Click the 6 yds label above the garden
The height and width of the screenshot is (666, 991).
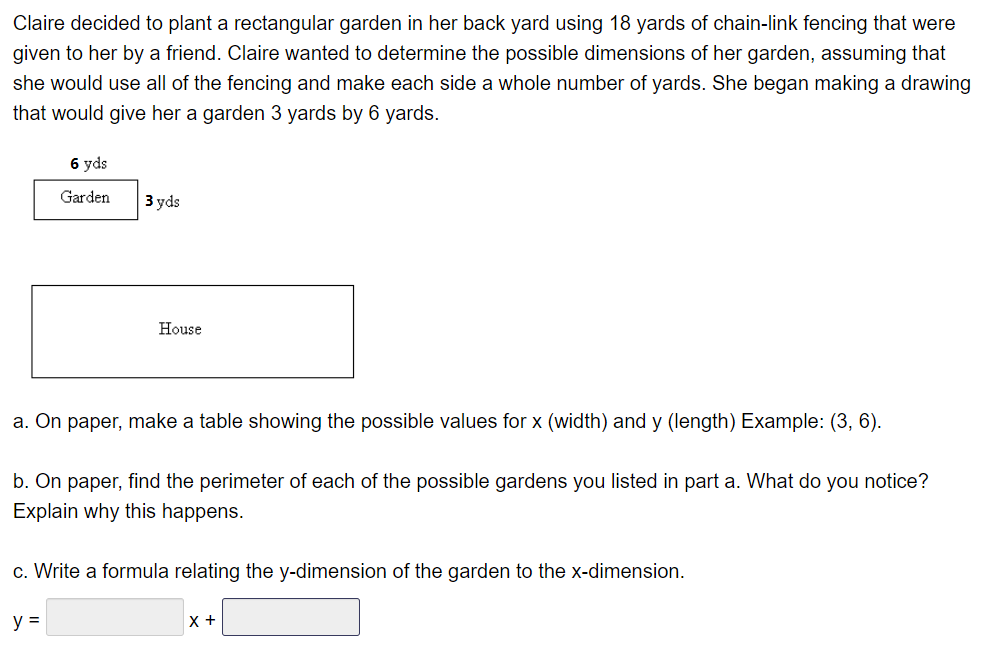89,163
